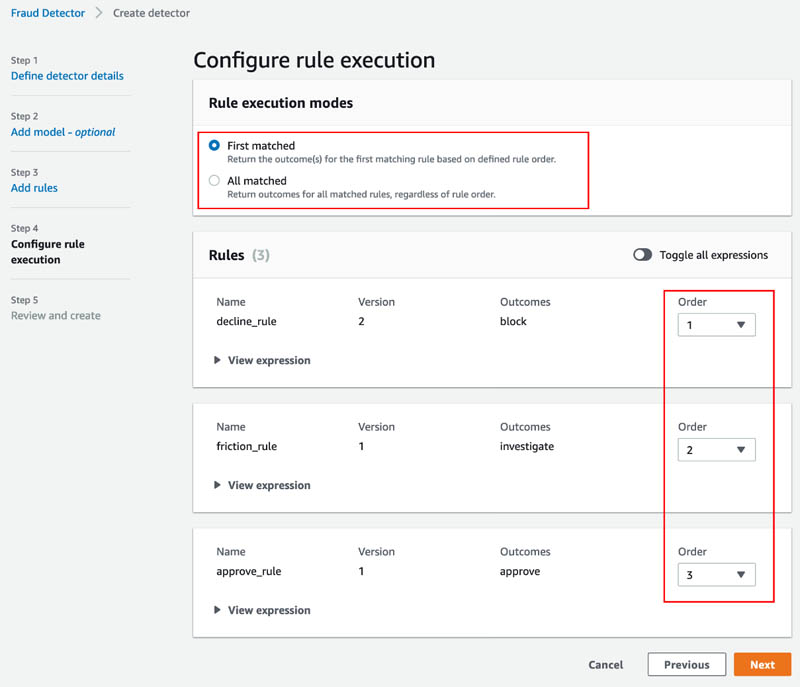The height and width of the screenshot is (687, 800).
Task: Expand View expression for approve_rule
Action: [262, 610]
